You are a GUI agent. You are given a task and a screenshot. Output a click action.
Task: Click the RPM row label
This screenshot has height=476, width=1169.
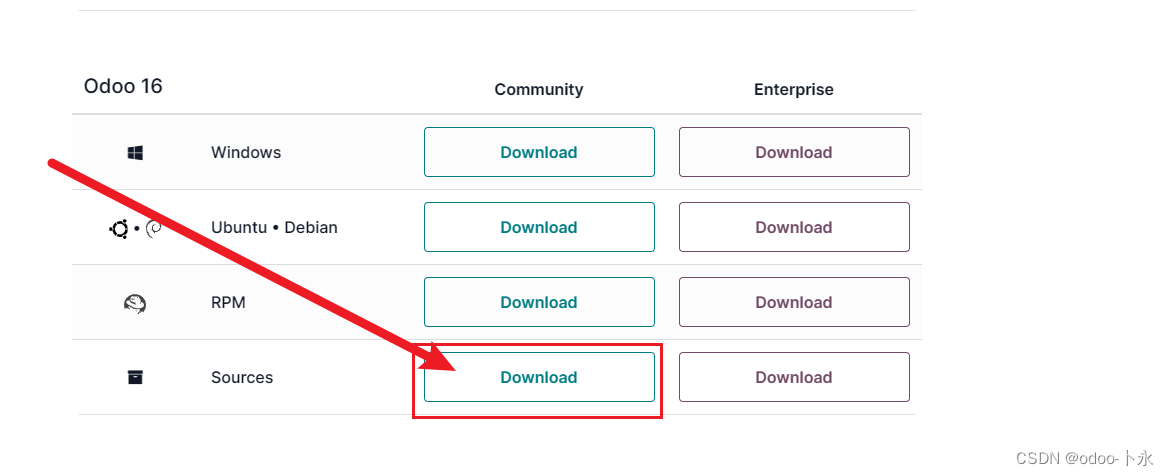click(x=228, y=302)
